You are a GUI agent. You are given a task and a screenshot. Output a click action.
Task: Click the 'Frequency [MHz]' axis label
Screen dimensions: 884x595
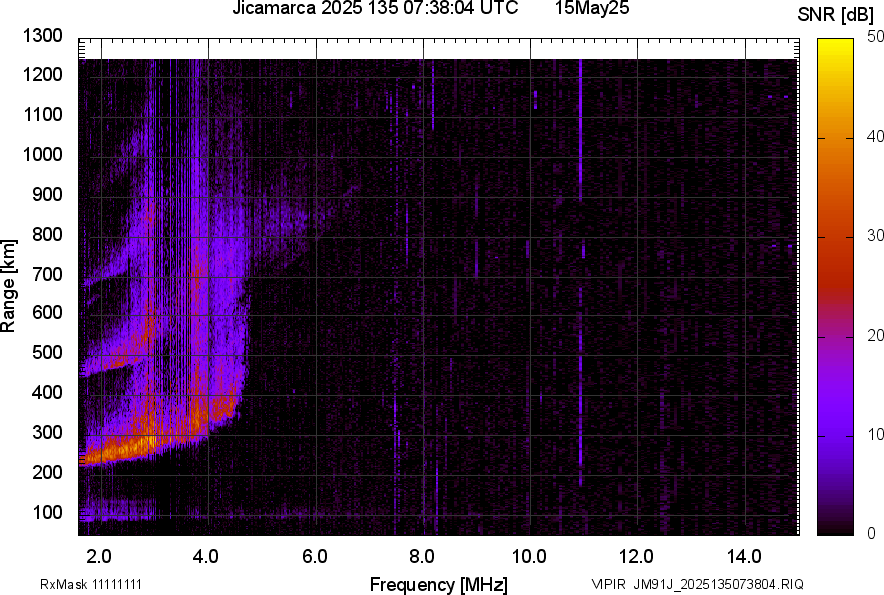pos(439,584)
